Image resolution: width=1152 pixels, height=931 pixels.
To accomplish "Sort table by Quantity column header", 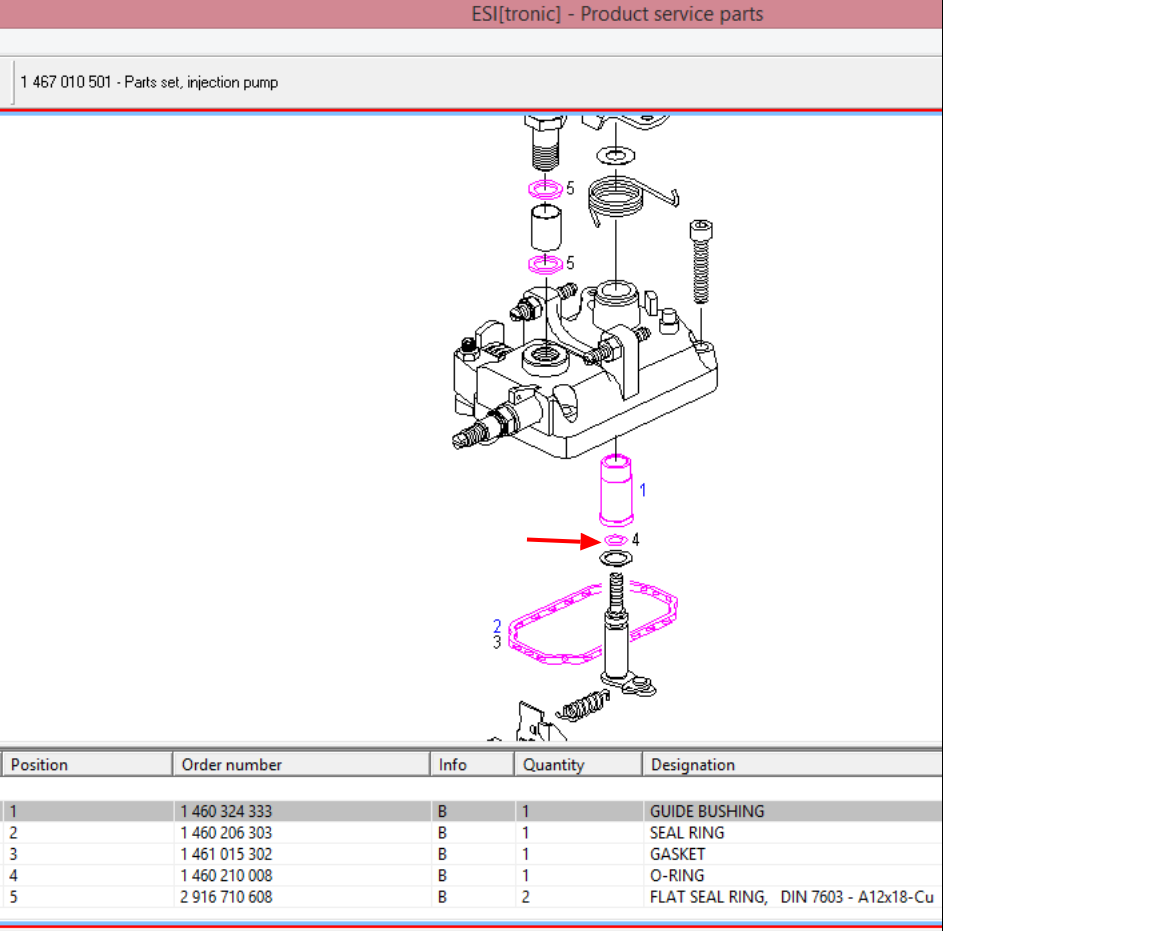I will click(577, 764).
